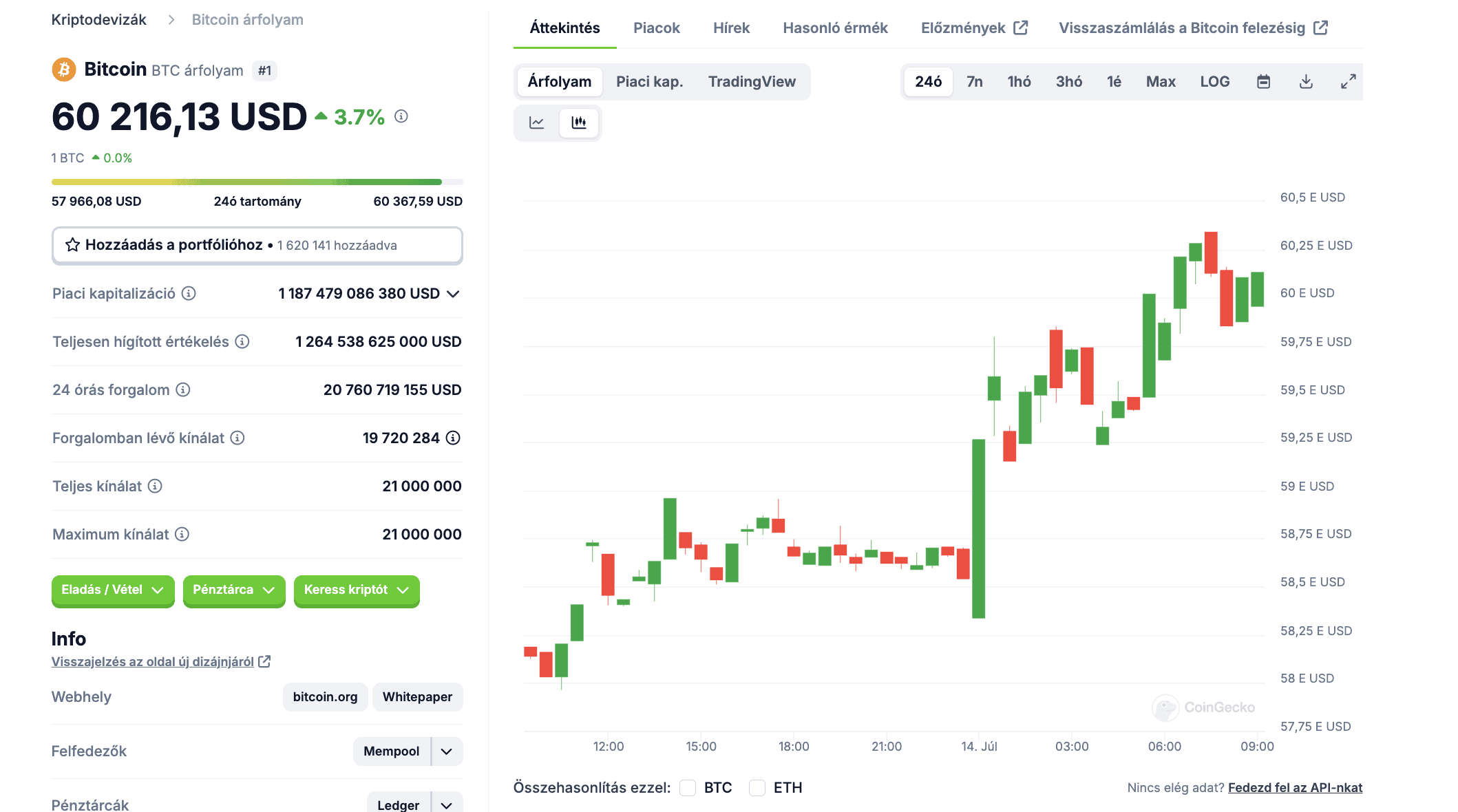Image resolution: width=1458 pixels, height=812 pixels.
Task: Click info icon next to Maximum kínálat
Action: click(182, 535)
